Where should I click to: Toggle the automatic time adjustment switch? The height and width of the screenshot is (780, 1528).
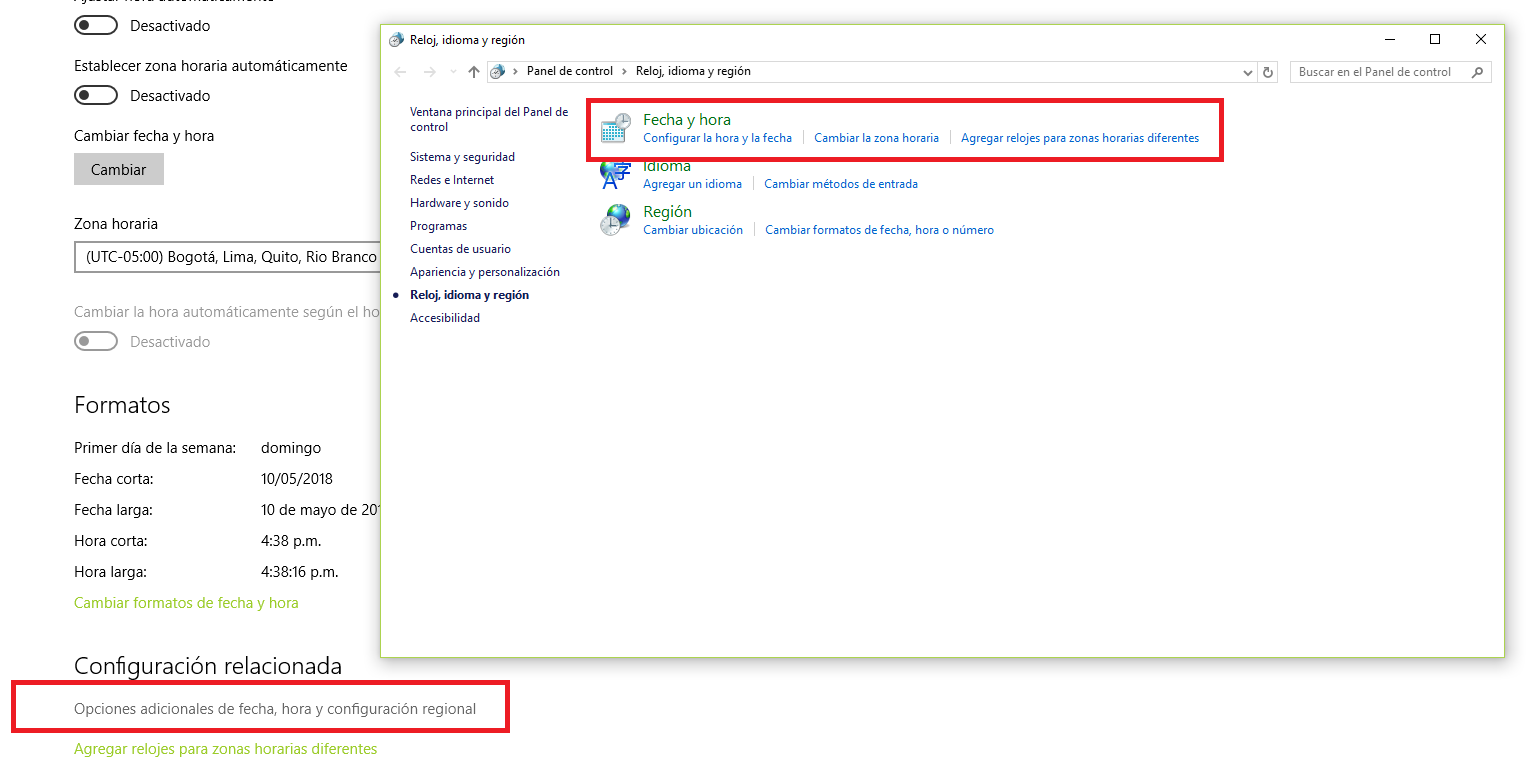96,25
